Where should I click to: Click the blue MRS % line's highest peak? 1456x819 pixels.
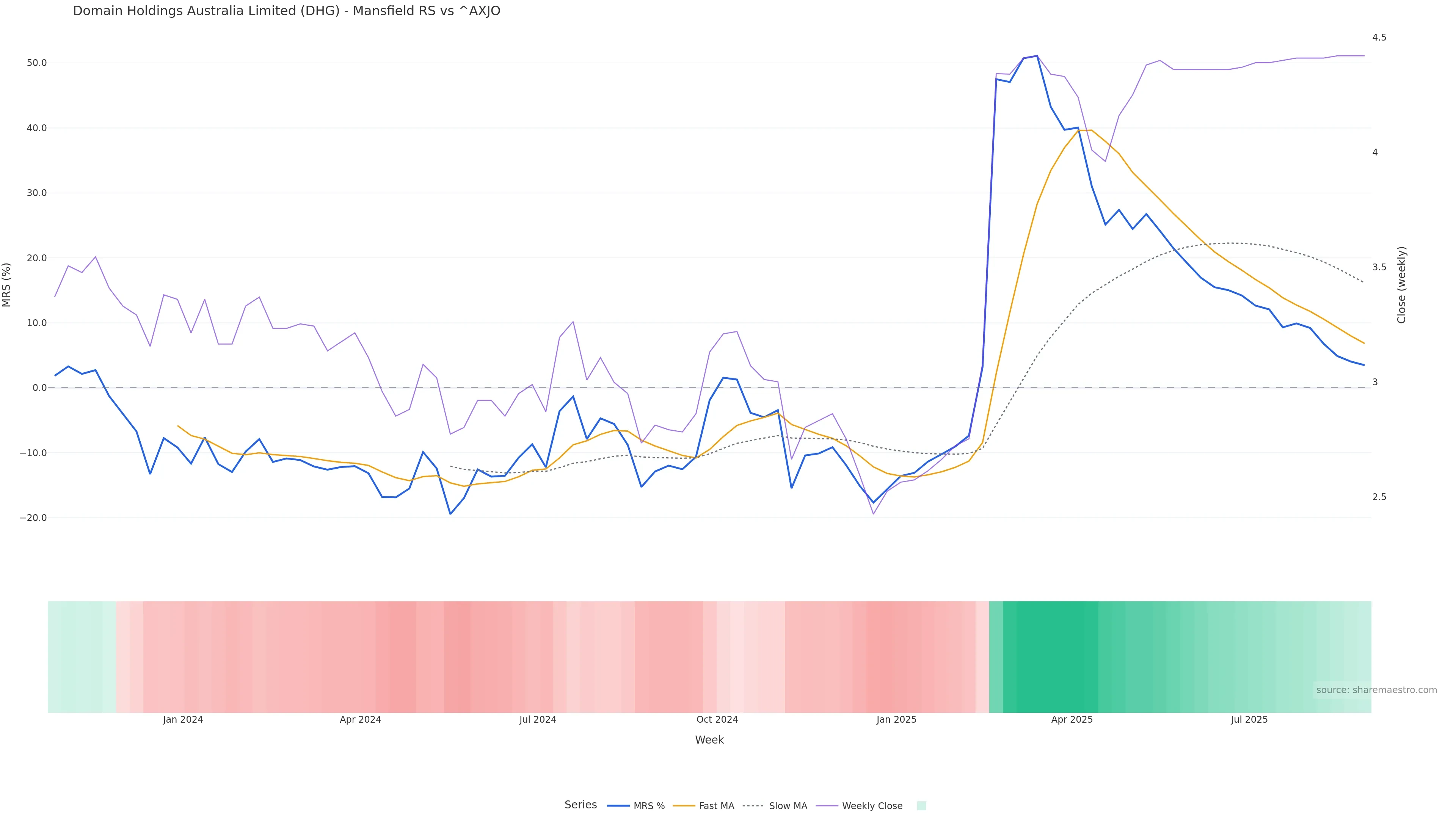1037,56
